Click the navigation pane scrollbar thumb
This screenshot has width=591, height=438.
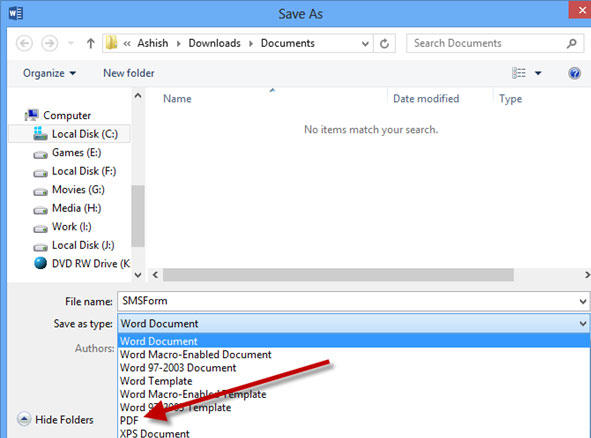[x=138, y=216]
